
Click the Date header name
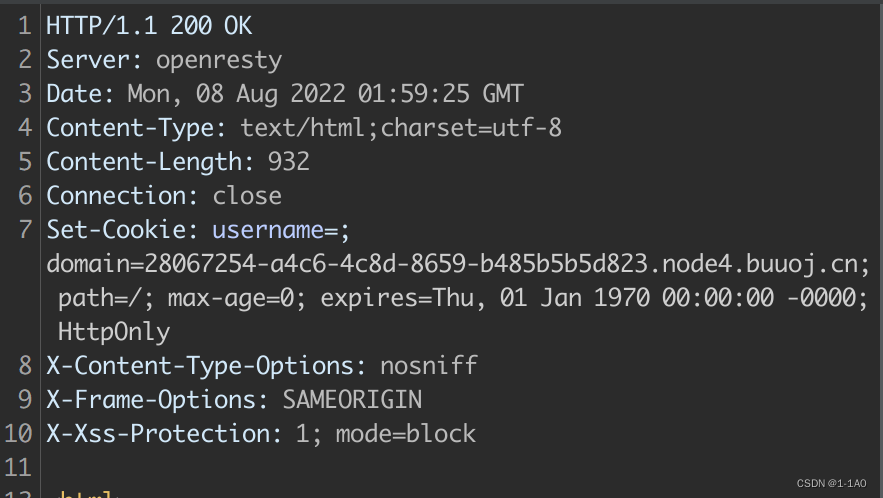pos(79,94)
